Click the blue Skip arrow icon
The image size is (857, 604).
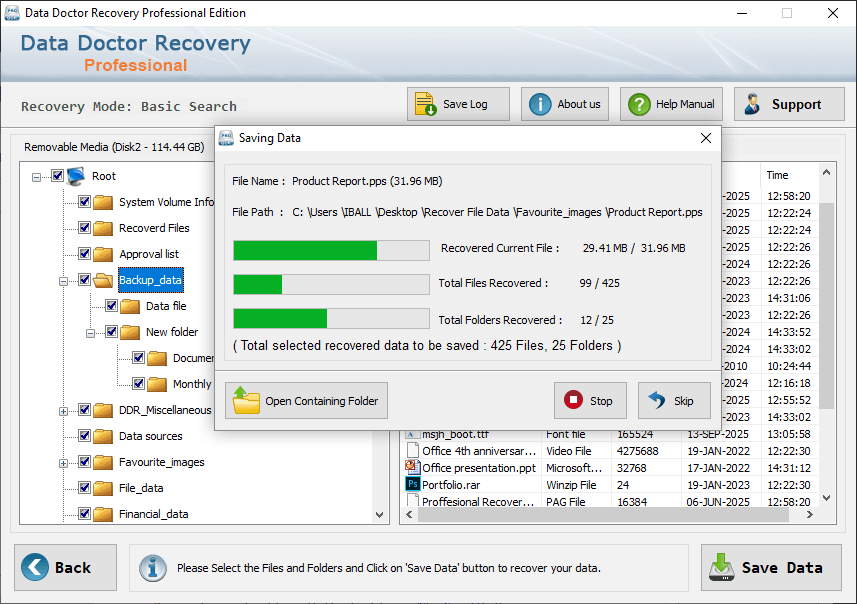(656, 400)
